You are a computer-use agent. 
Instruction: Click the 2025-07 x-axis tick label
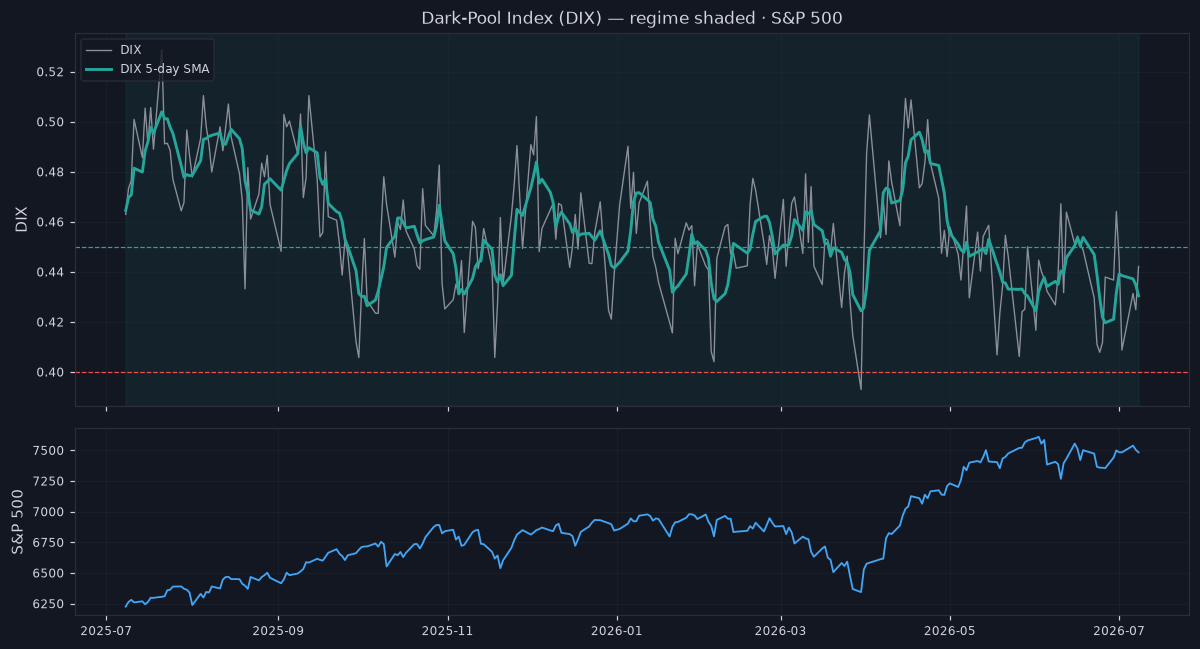(x=106, y=632)
